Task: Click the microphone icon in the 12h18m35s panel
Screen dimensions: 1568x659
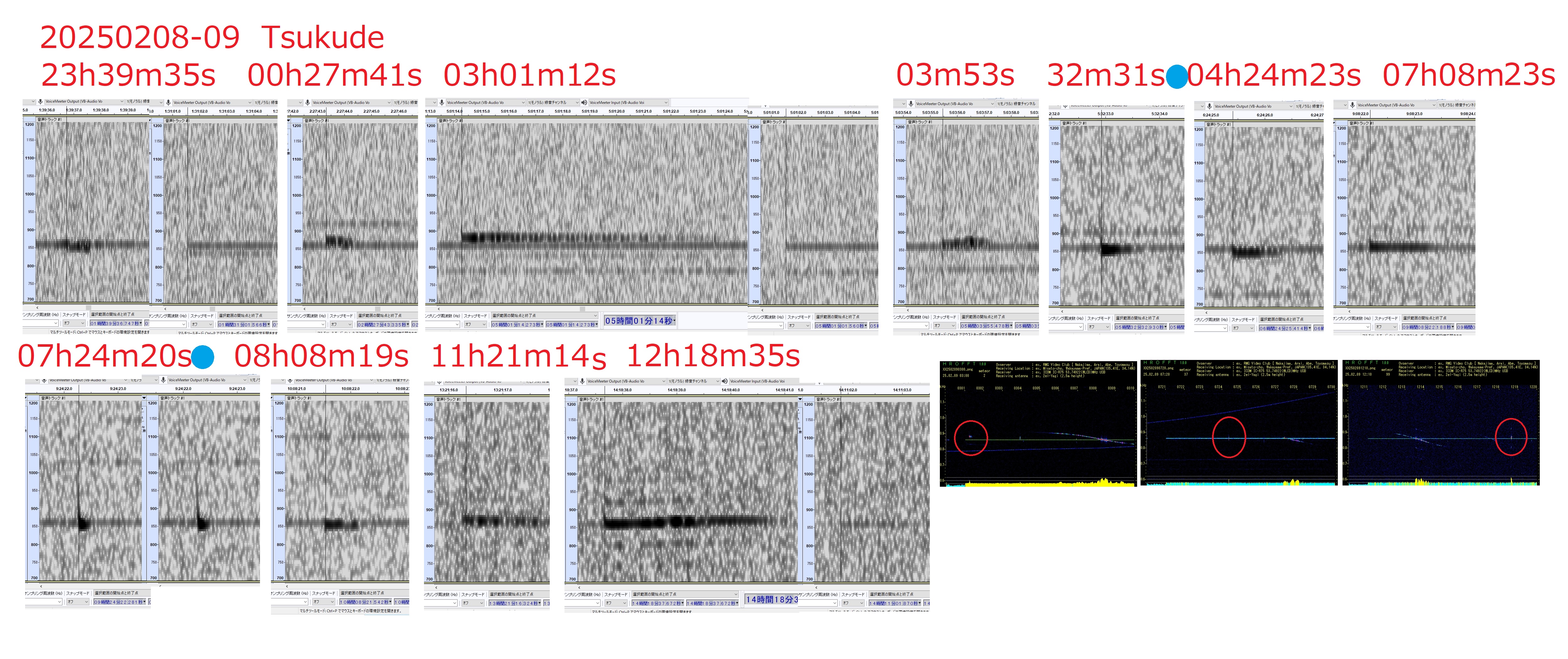Action: 582,381
